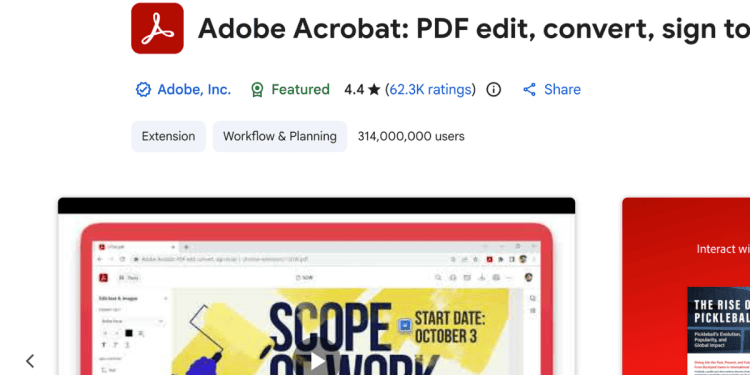The width and height of the screenshot is (750, 375).
Task: Click the verified publisher badge icon
Action: pyautogui.click(x=143, y=89)
